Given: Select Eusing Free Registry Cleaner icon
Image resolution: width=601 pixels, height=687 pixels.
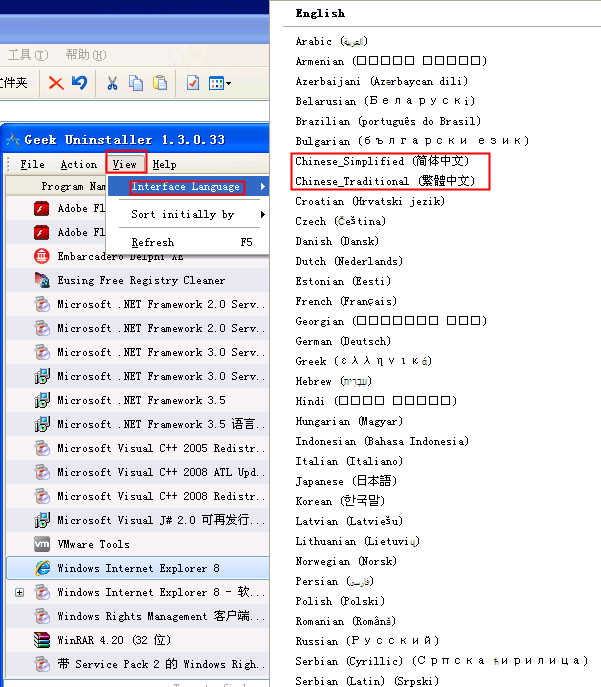Looking at the screenshot, I should [42, 280].
